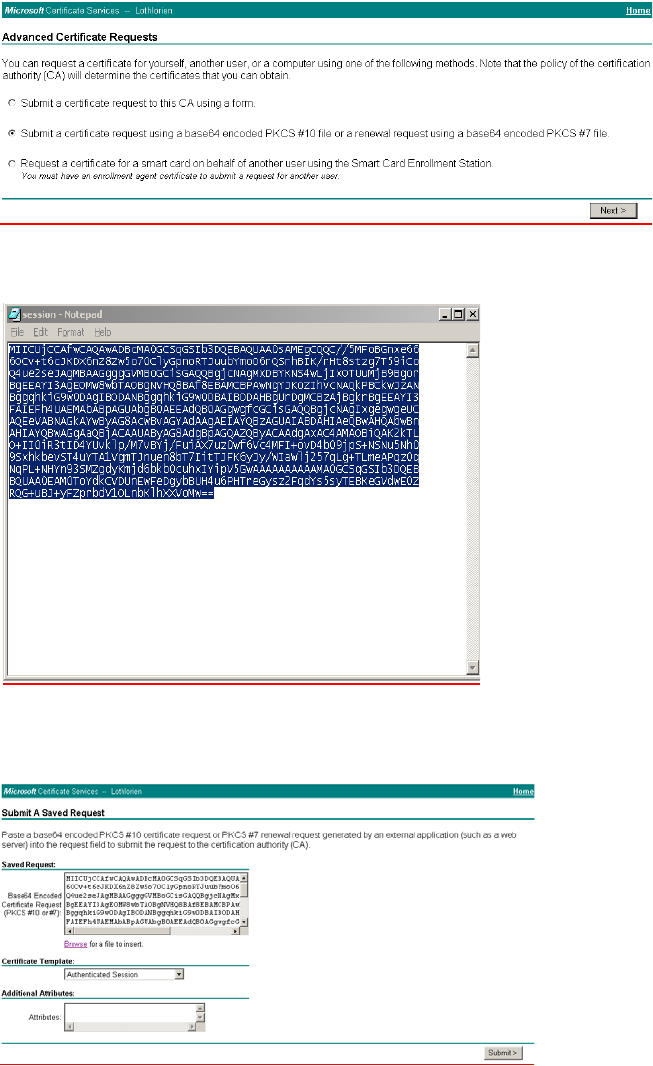
Task: Click the 'Submit A Saved Request' heading text
Action: pos(53,812)
